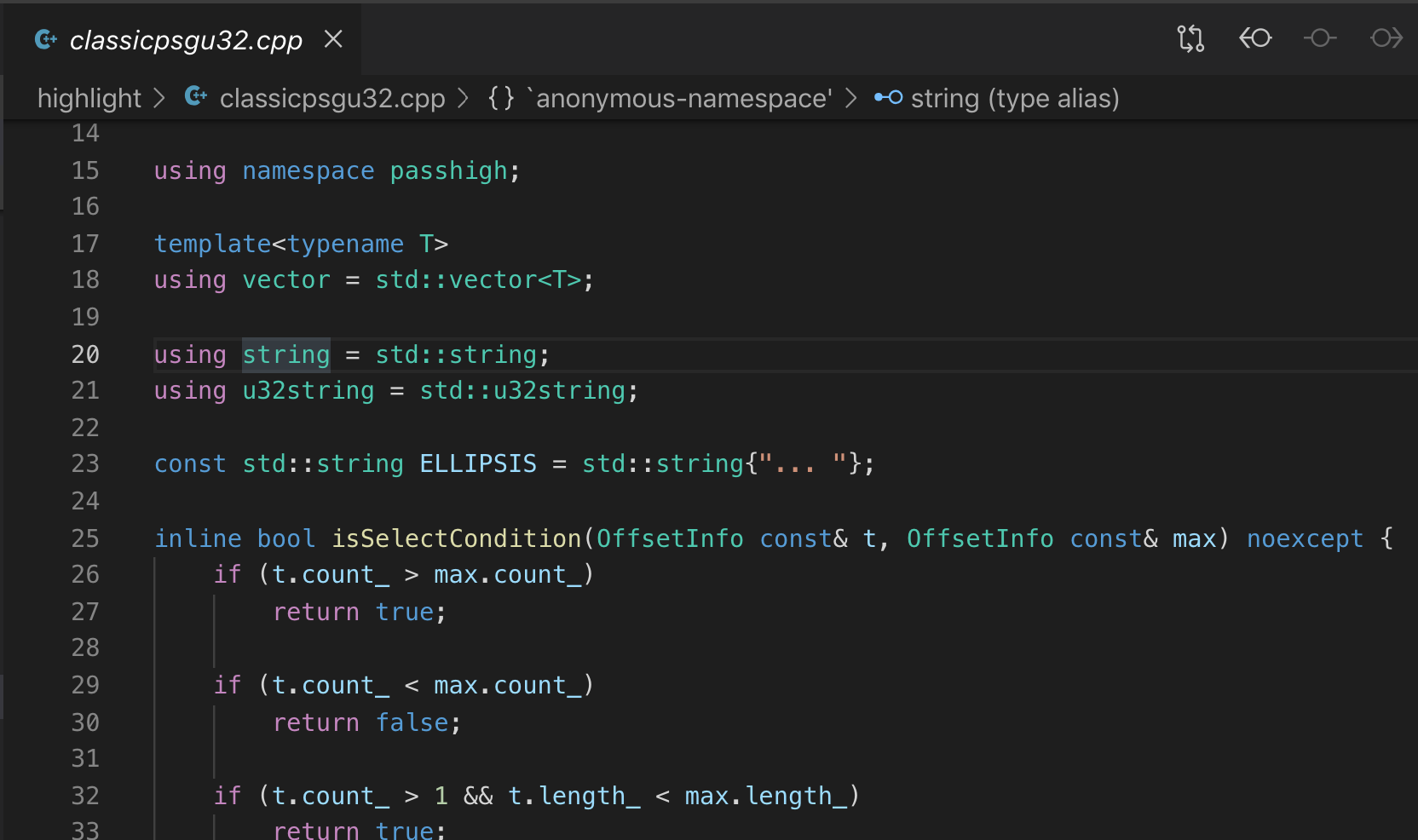Open the 'highlight' breadcrumb dropdown
This screenshot has height=840, width=1418.
click(x=89, y=98)
